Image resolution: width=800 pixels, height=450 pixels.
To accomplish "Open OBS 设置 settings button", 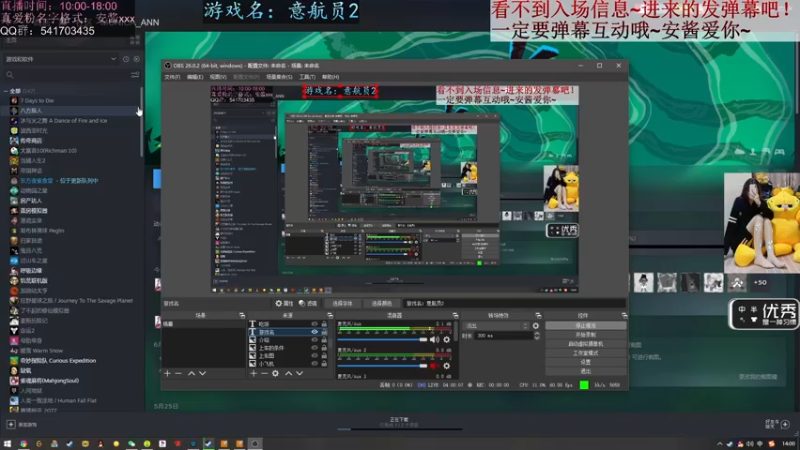I will tap(586, 362).
